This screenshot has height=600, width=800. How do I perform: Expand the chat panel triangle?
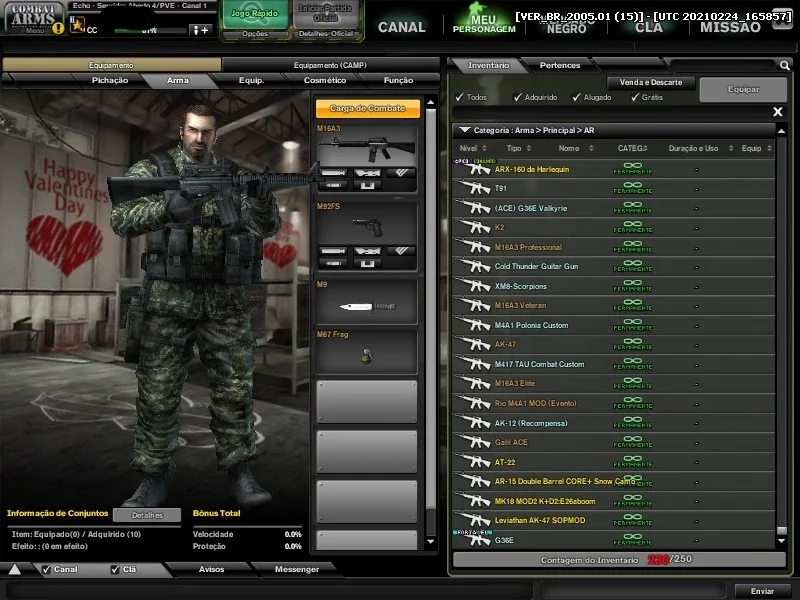point(14,569)
